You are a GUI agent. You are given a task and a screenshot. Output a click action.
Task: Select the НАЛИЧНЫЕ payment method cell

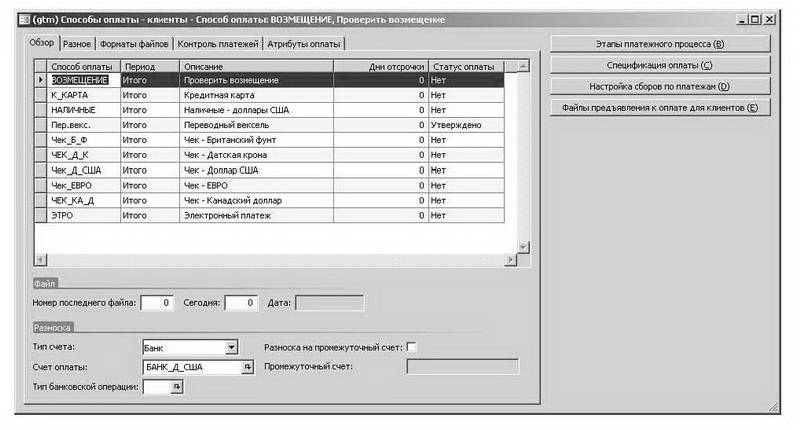(84, 110)
